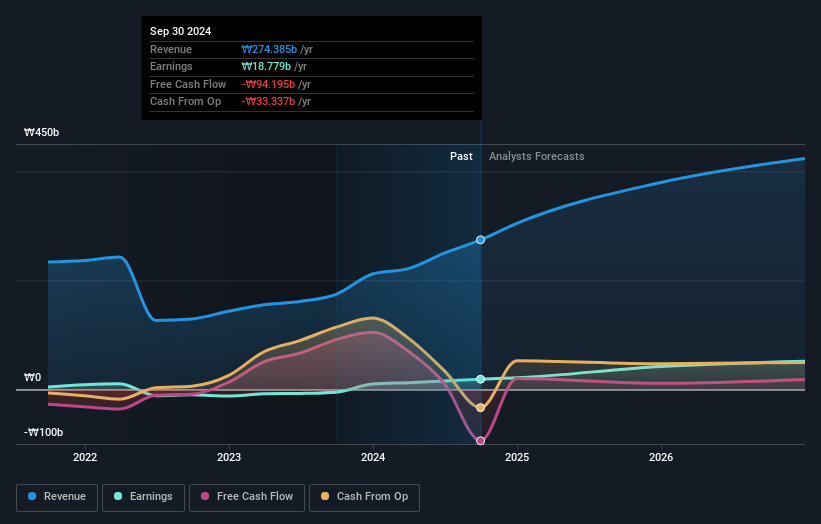The height and width of the screenshot is (524, 821).
Task: Click the 2024 x-axis label
Action: (x=373, y=457)
